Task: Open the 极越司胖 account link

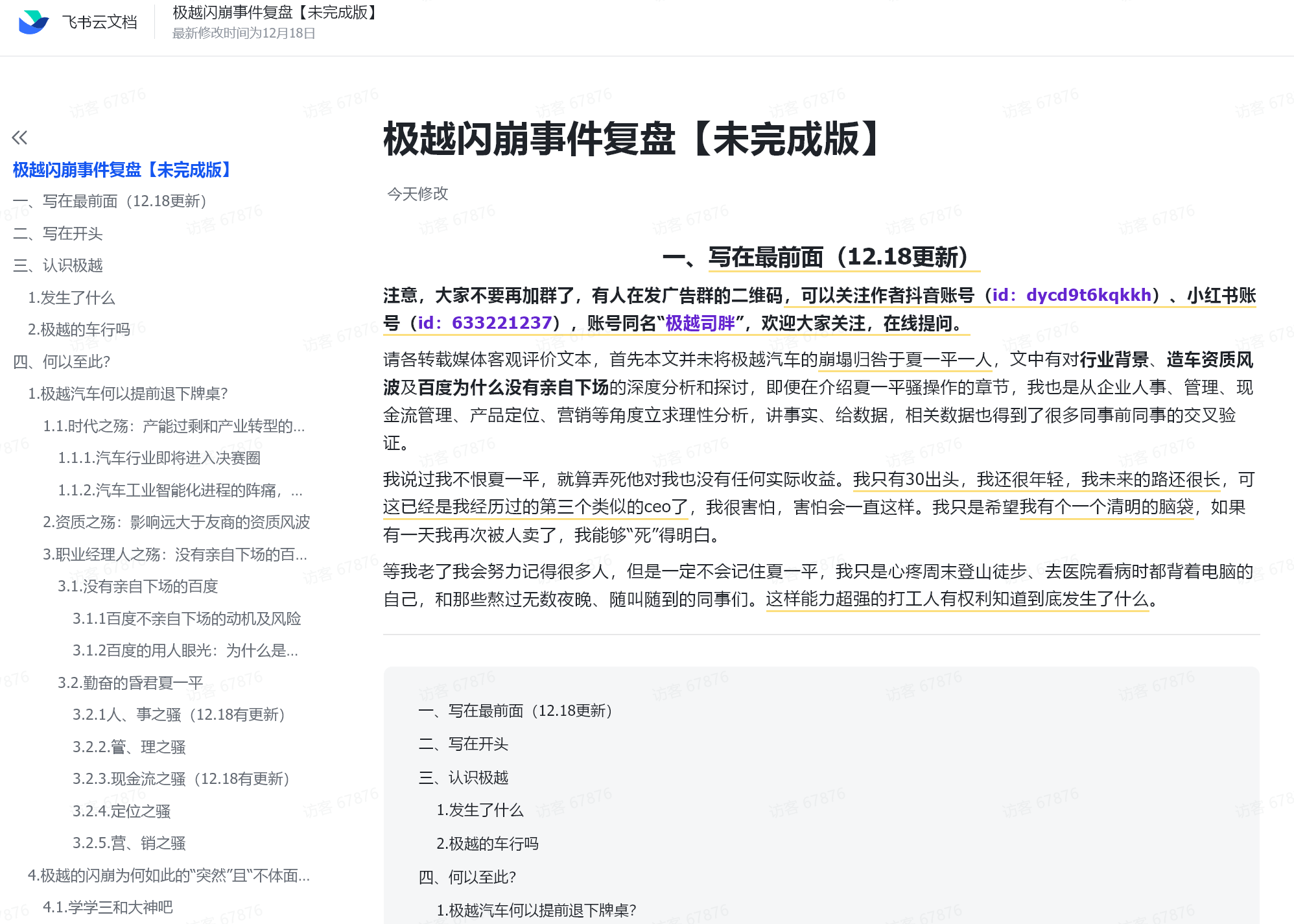Action: pyautogui.click(x=700, y=323)
